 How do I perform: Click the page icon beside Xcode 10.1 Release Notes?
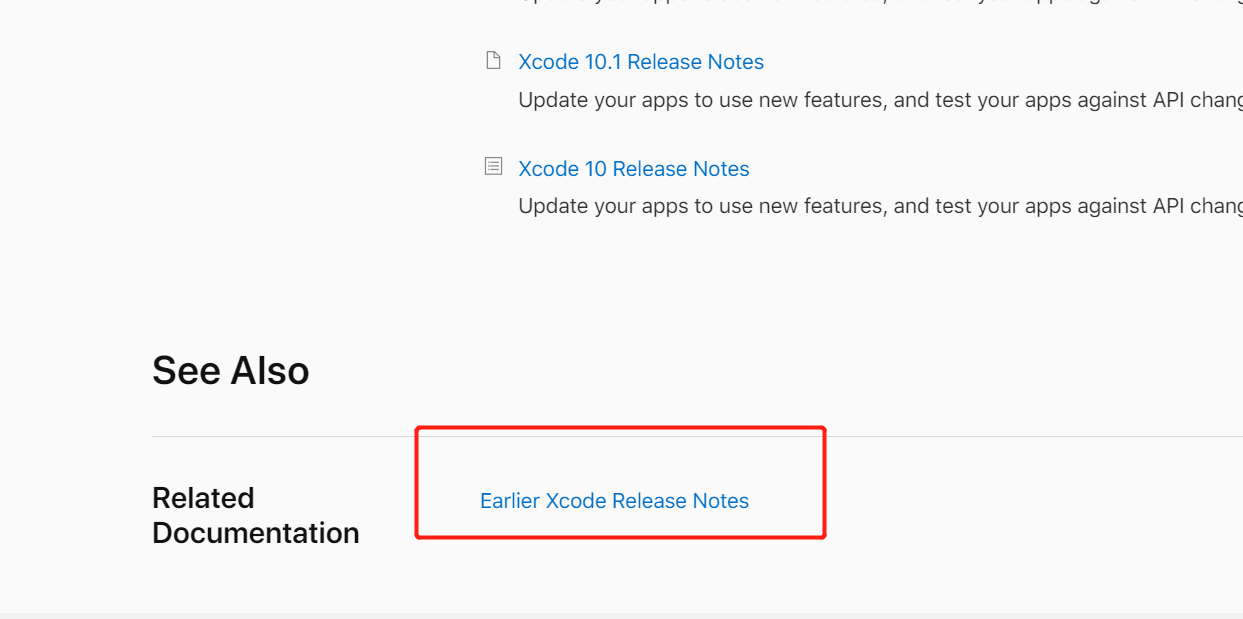click(493, 61)
